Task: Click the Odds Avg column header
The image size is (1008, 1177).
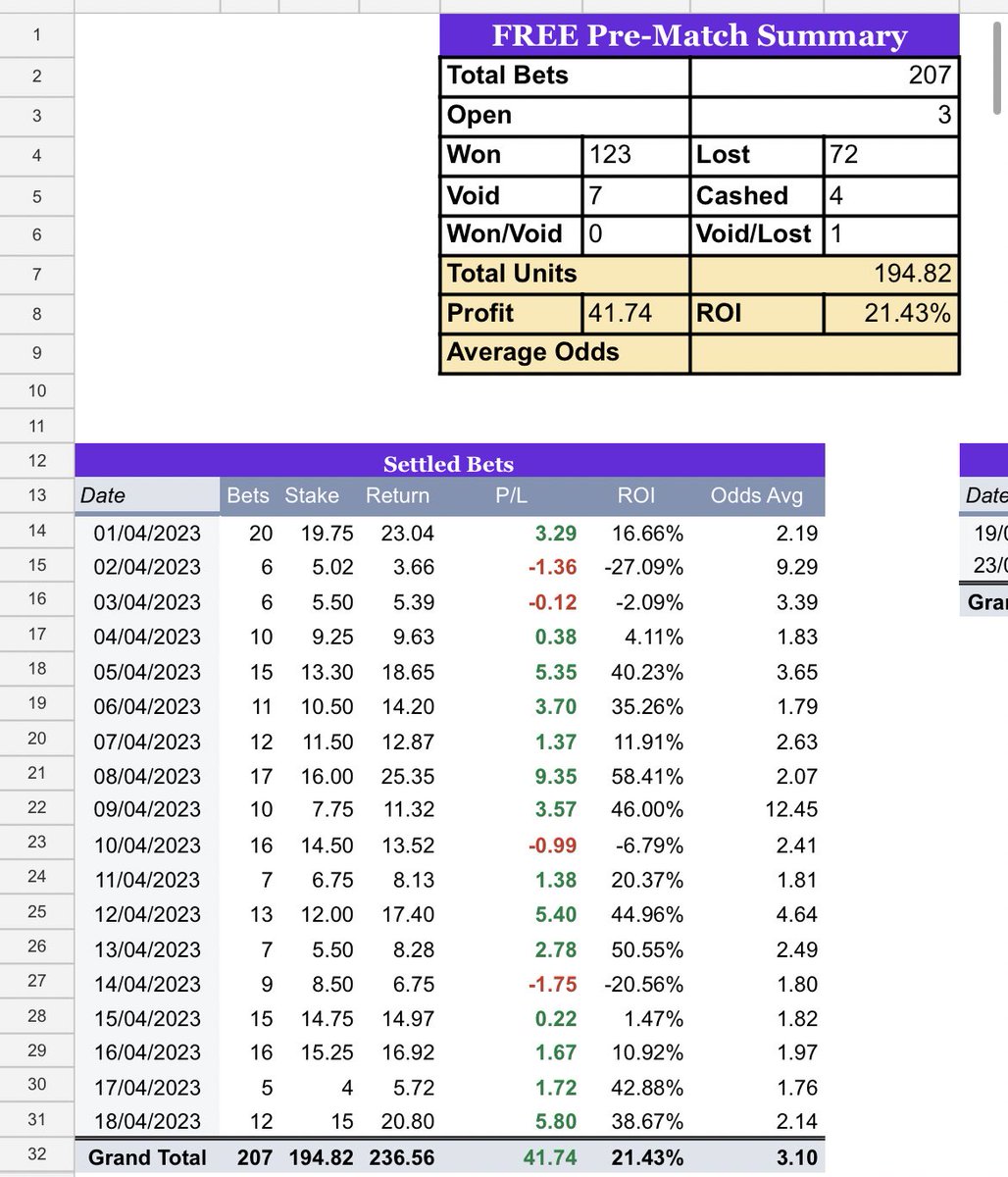Action: (x=757, y=496)
